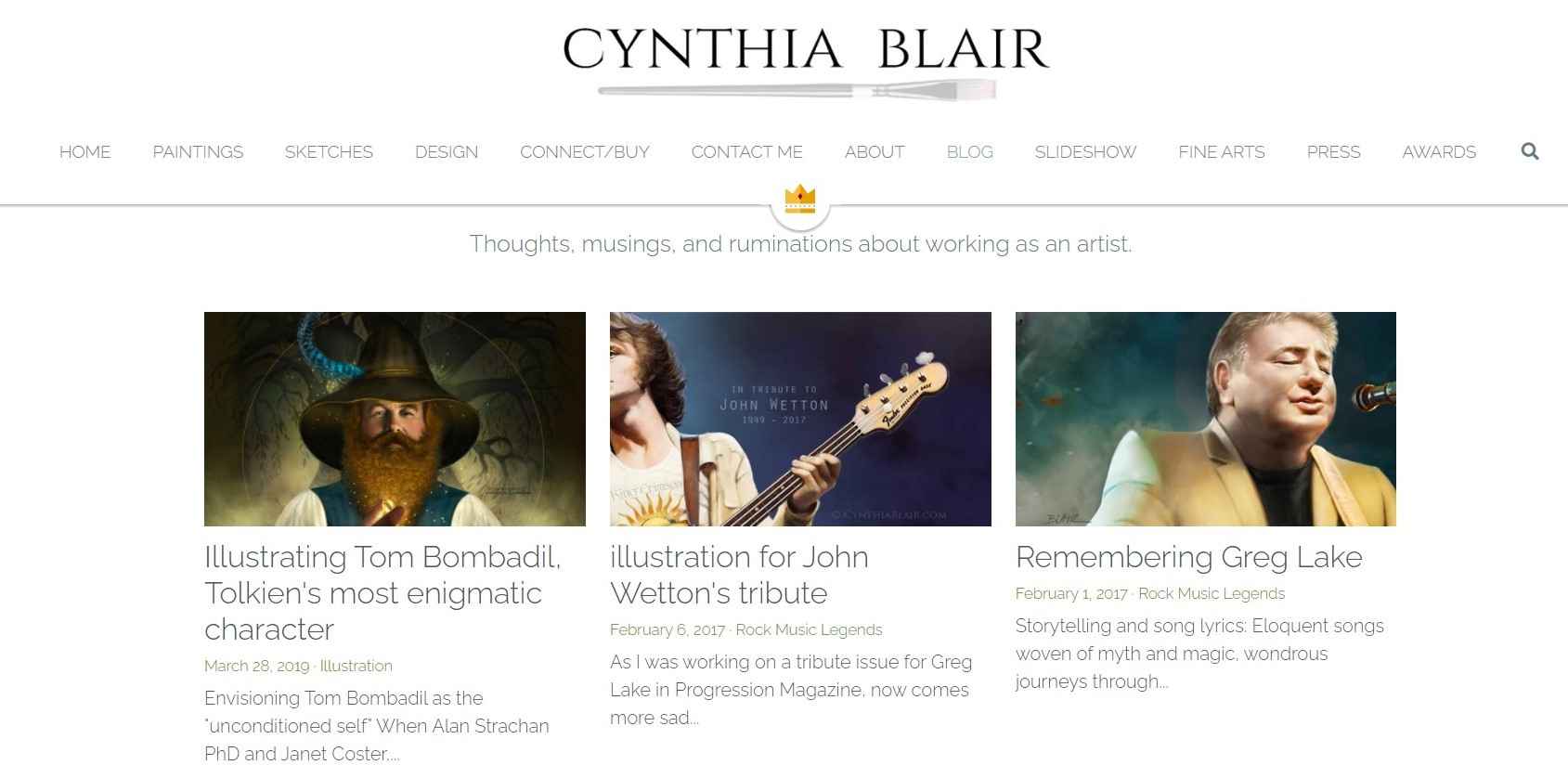Select the Design menu item
Viewport: 1568px width, 778px height.
[x=447, y=152]
